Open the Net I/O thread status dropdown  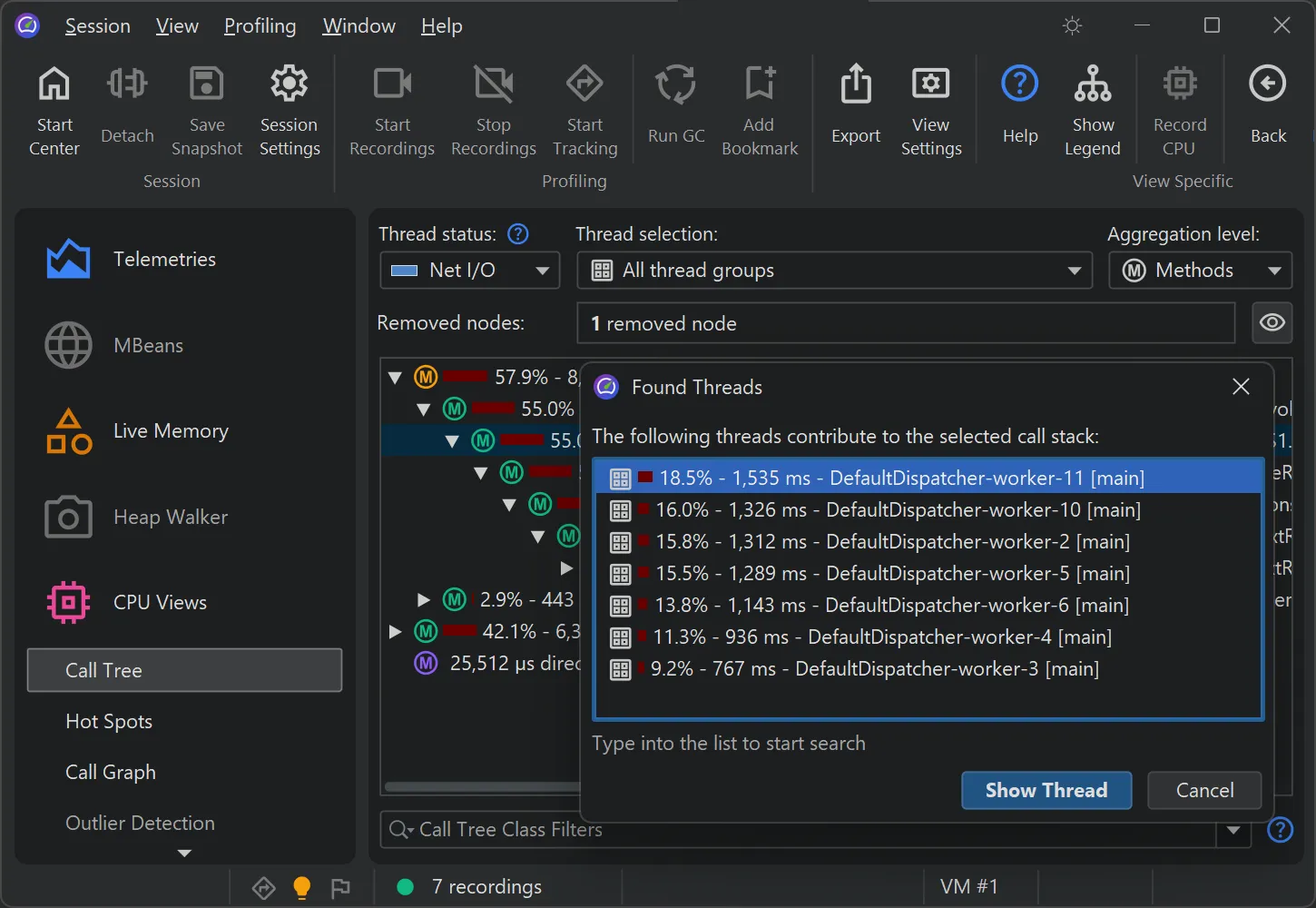pos(468,270)
